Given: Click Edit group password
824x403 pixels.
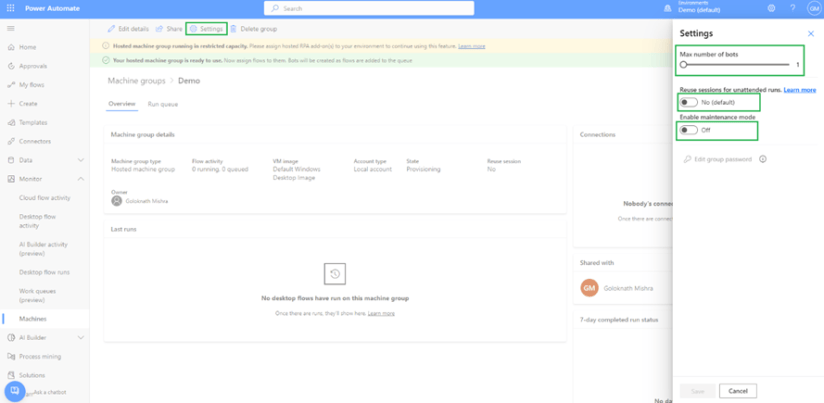Looking at the screenshot, I should coord(718,159).
